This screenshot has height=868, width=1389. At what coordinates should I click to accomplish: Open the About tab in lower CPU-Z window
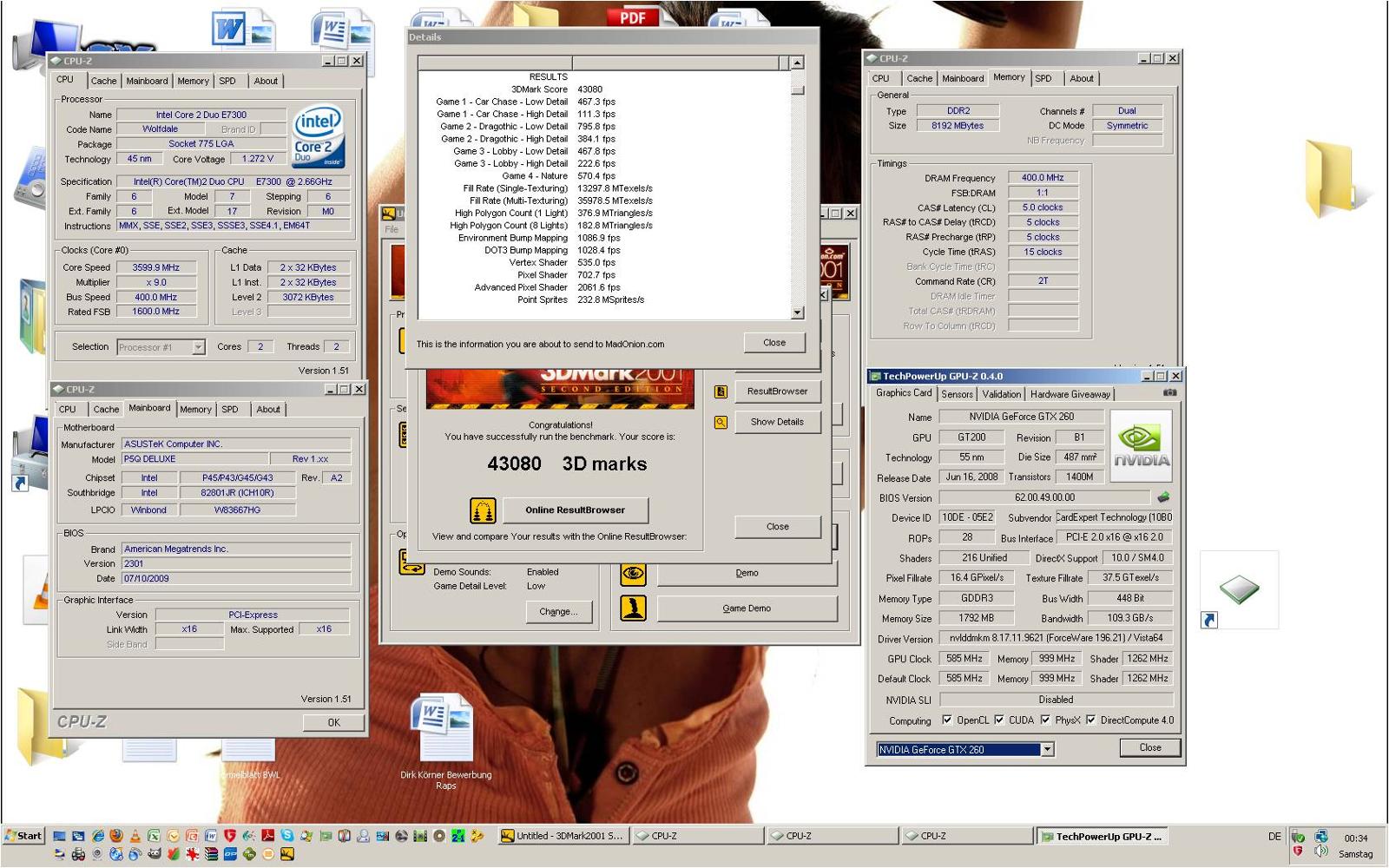coord(268,409)
